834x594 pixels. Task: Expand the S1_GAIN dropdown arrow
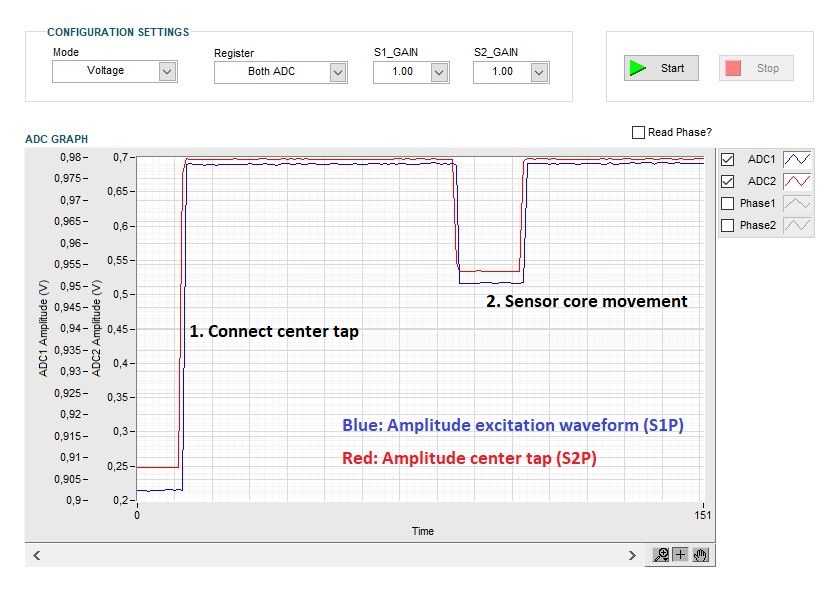click(x=439, y=72)
